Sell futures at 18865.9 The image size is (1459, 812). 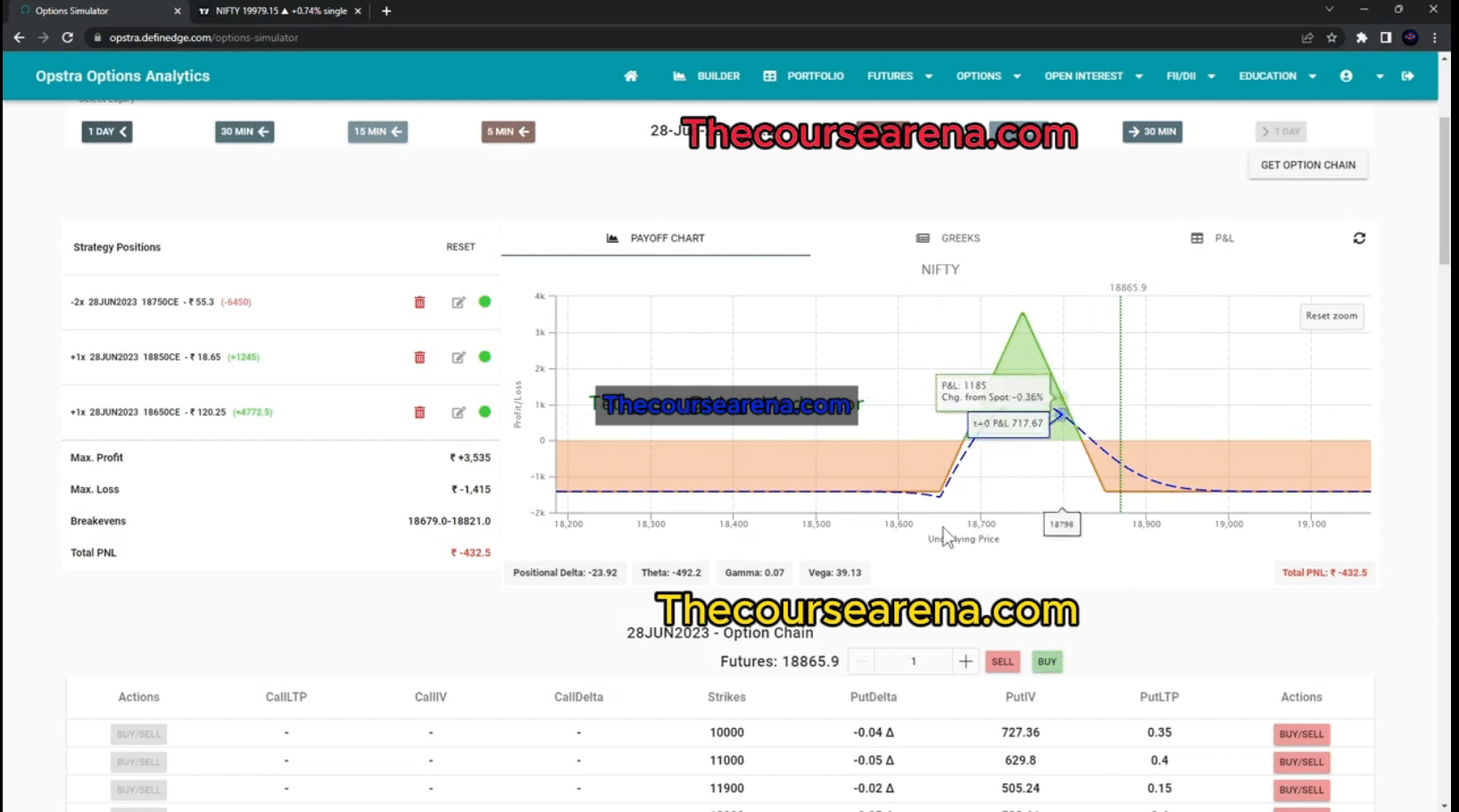[1002, 661]
